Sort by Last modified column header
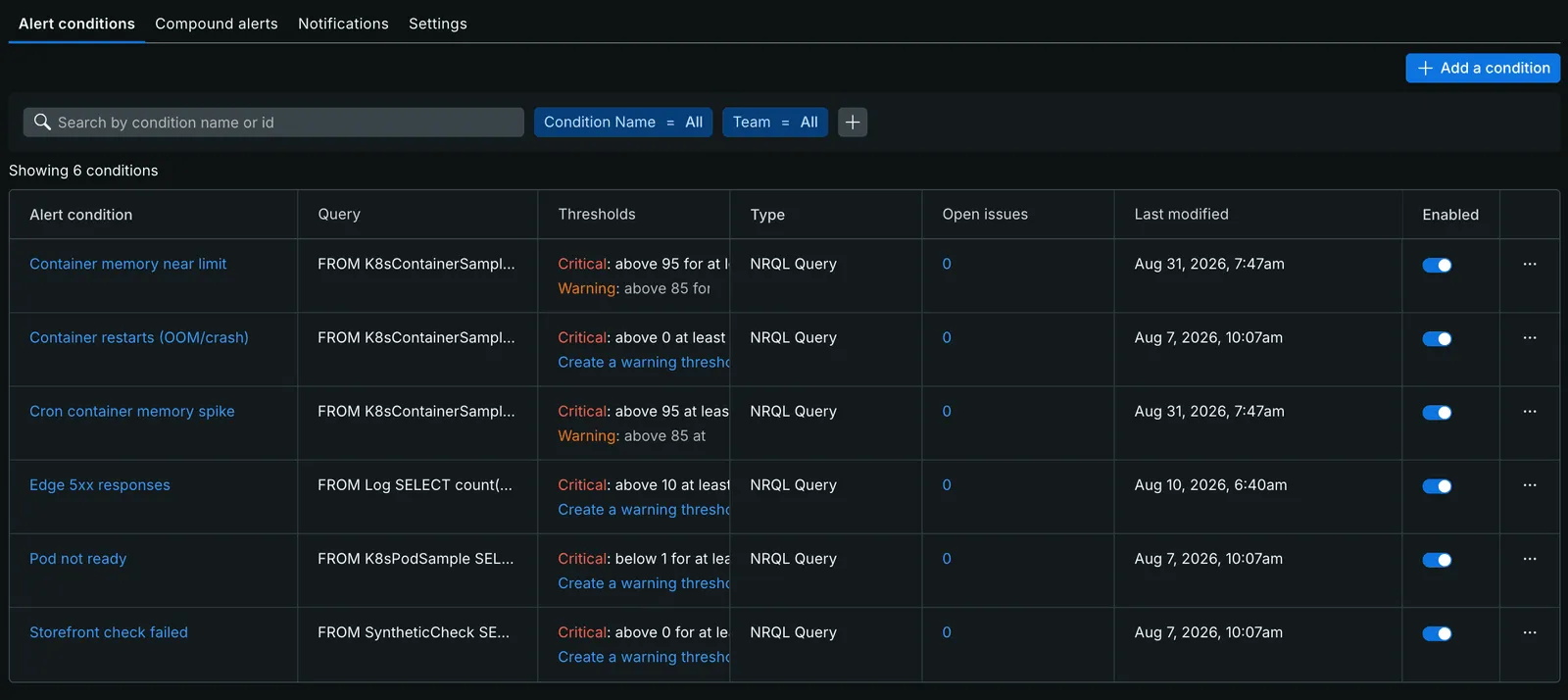The width and height of the screenshot is (1568, 700). [x=1181, y=214]
